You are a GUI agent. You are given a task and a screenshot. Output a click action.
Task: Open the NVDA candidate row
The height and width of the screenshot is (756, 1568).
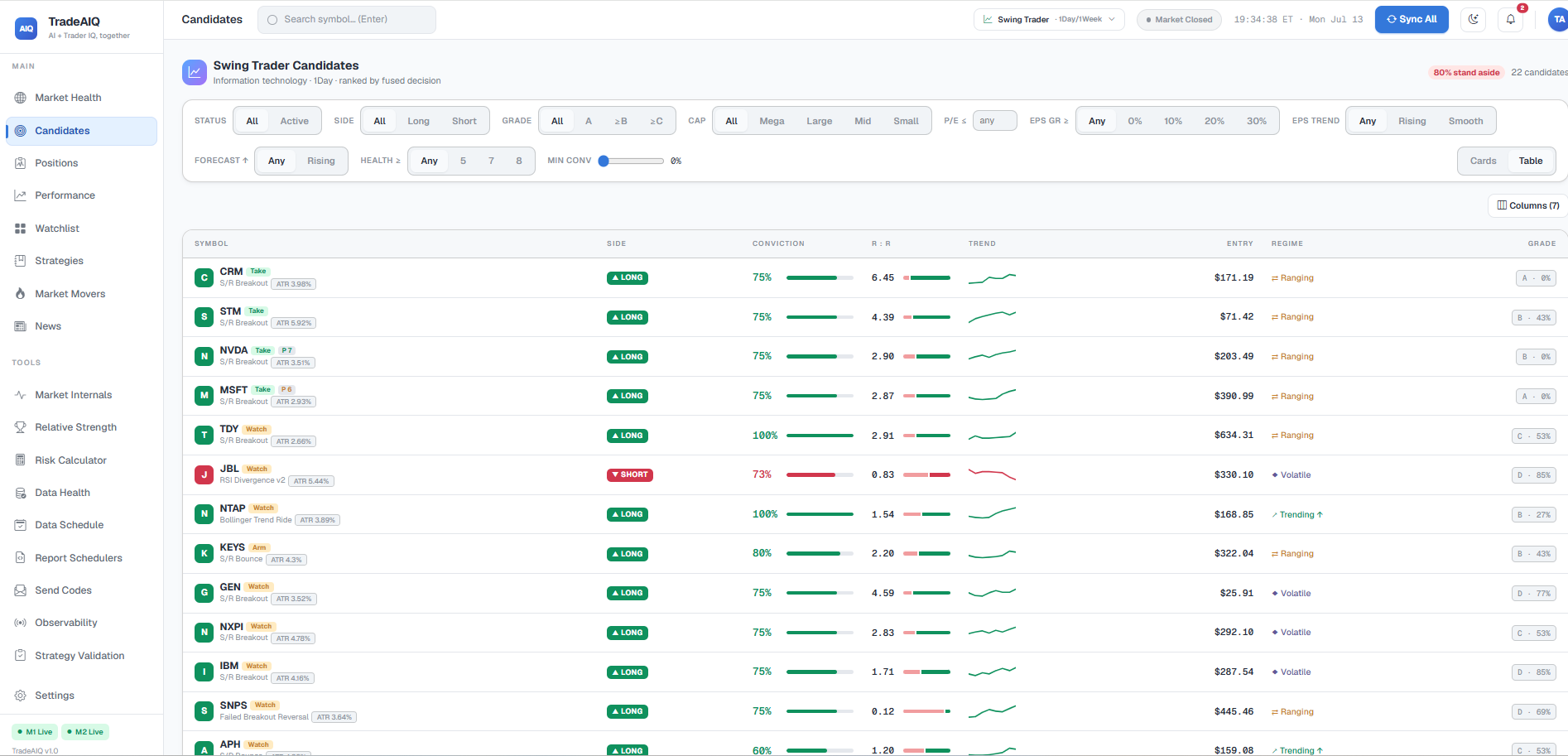(x=875, y=357)
